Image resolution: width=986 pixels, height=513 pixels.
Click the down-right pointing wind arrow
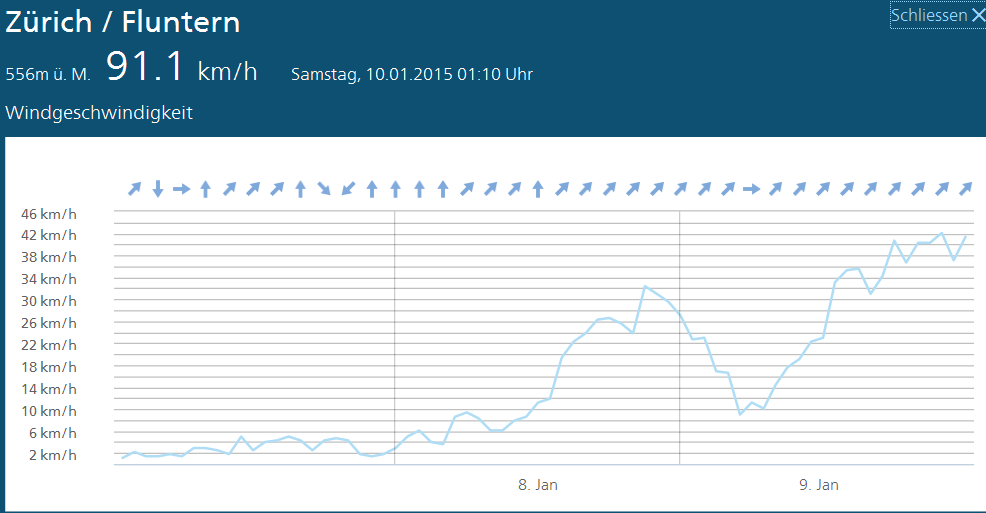point(324,189)
